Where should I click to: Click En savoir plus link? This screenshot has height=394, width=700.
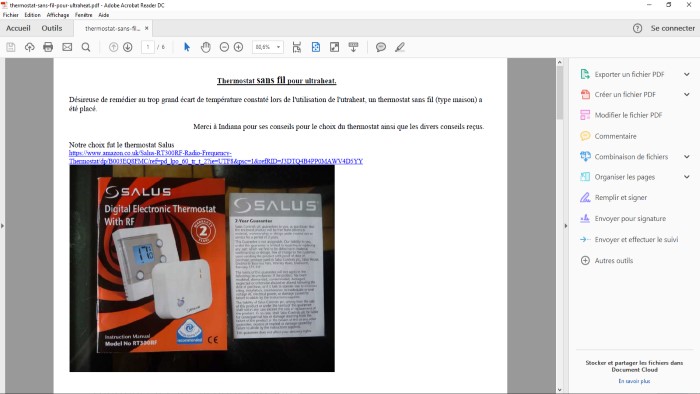(634, 381)
